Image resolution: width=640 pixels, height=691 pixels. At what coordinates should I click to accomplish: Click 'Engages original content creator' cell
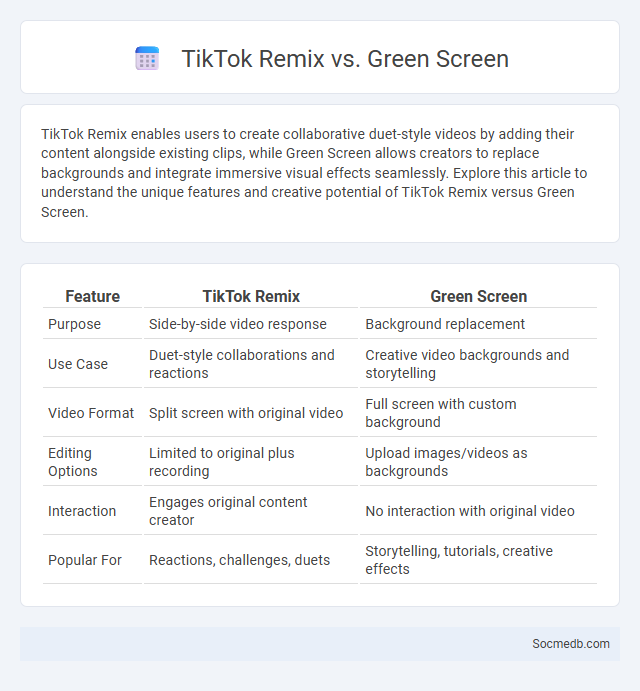tap(228, 511)
